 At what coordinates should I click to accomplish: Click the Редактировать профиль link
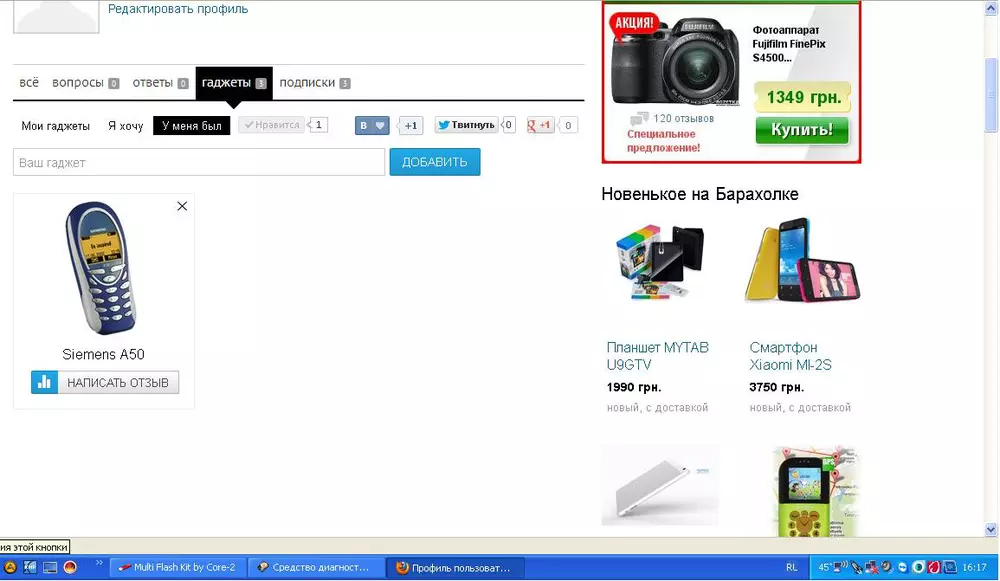coord(178,9)
